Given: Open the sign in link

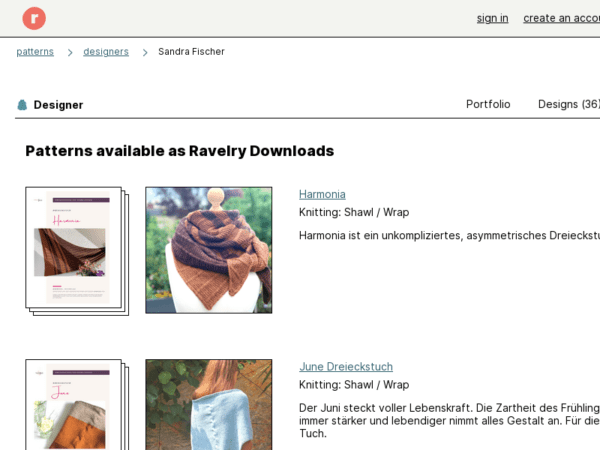Looking at the screenshot, I should pyautogui.click(x=492, y=18).
